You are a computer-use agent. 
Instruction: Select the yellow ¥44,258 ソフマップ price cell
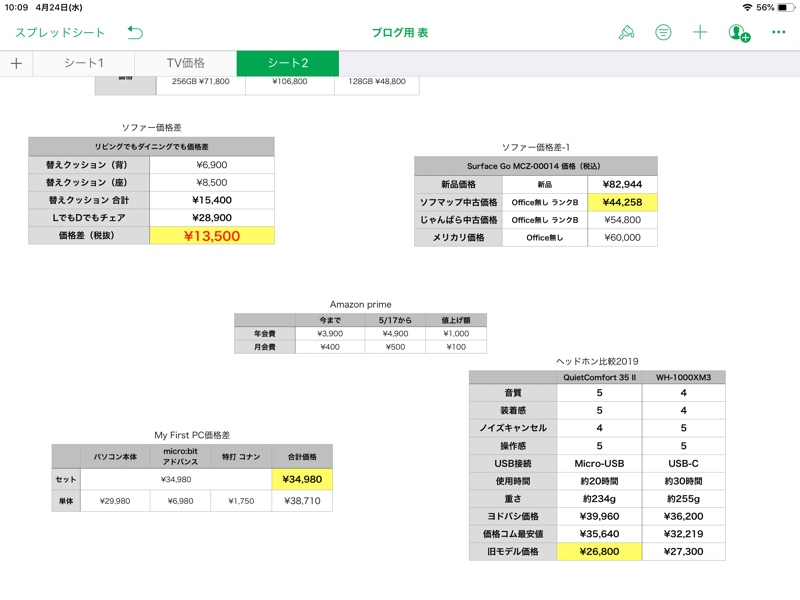[x=622, y=202]
